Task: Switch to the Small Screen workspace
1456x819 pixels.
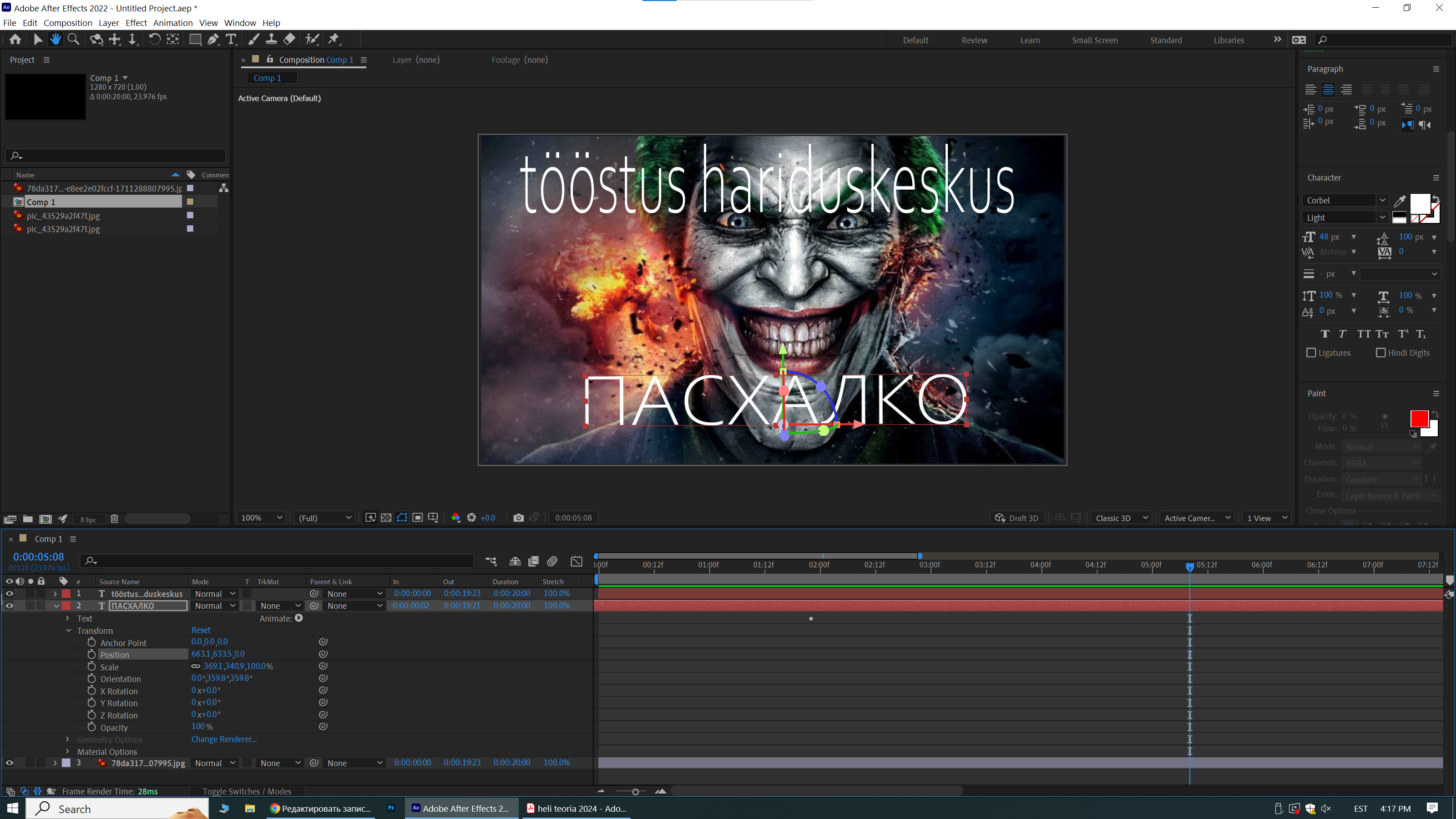Action: pyautogui.click(x=1094, y=40)
